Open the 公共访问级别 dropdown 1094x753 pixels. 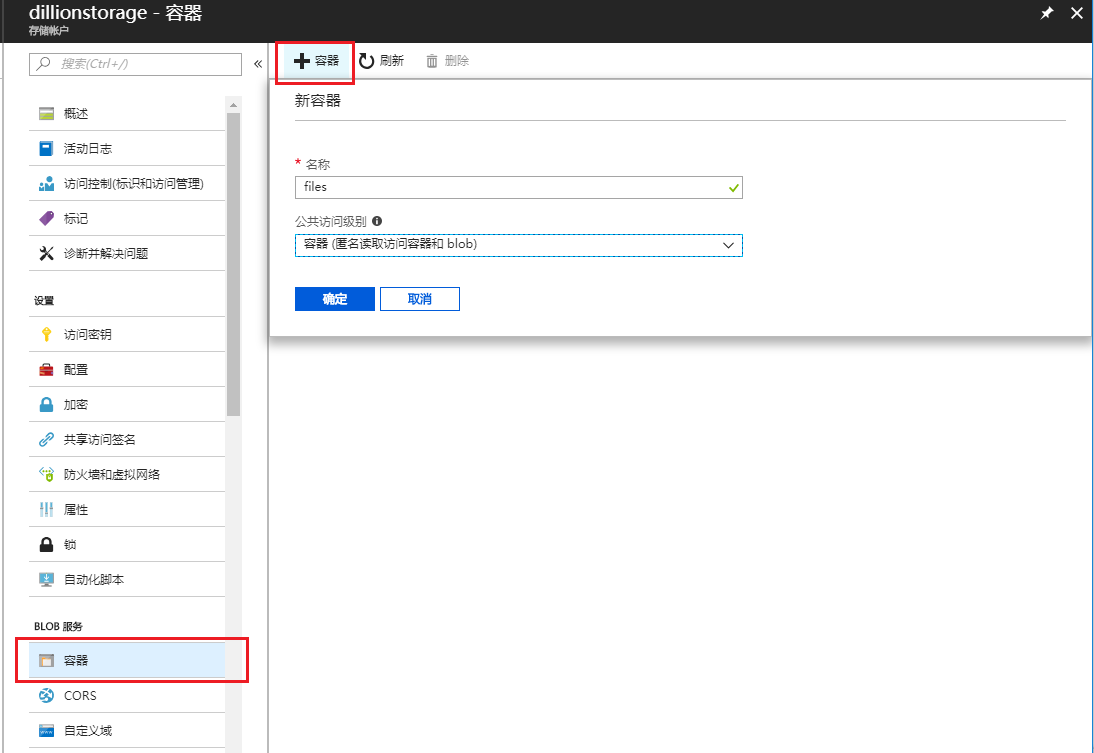point(518,245)
